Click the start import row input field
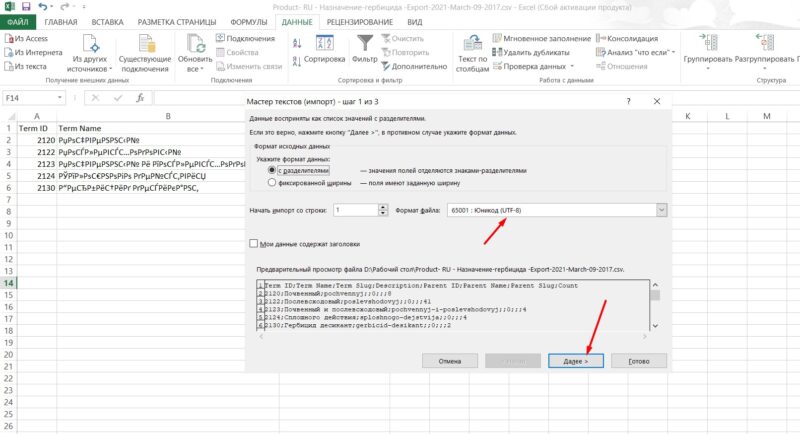 tap(356, 210)
